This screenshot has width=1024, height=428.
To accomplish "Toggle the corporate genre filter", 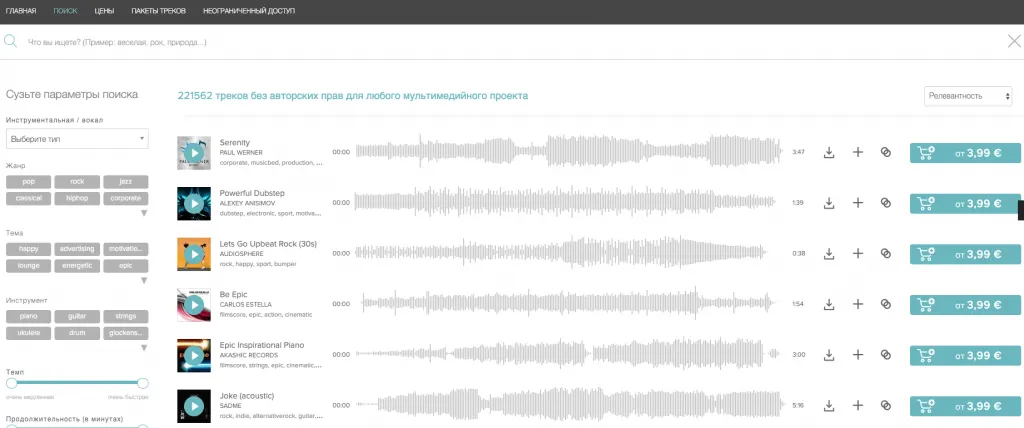I will pos(126,198).
